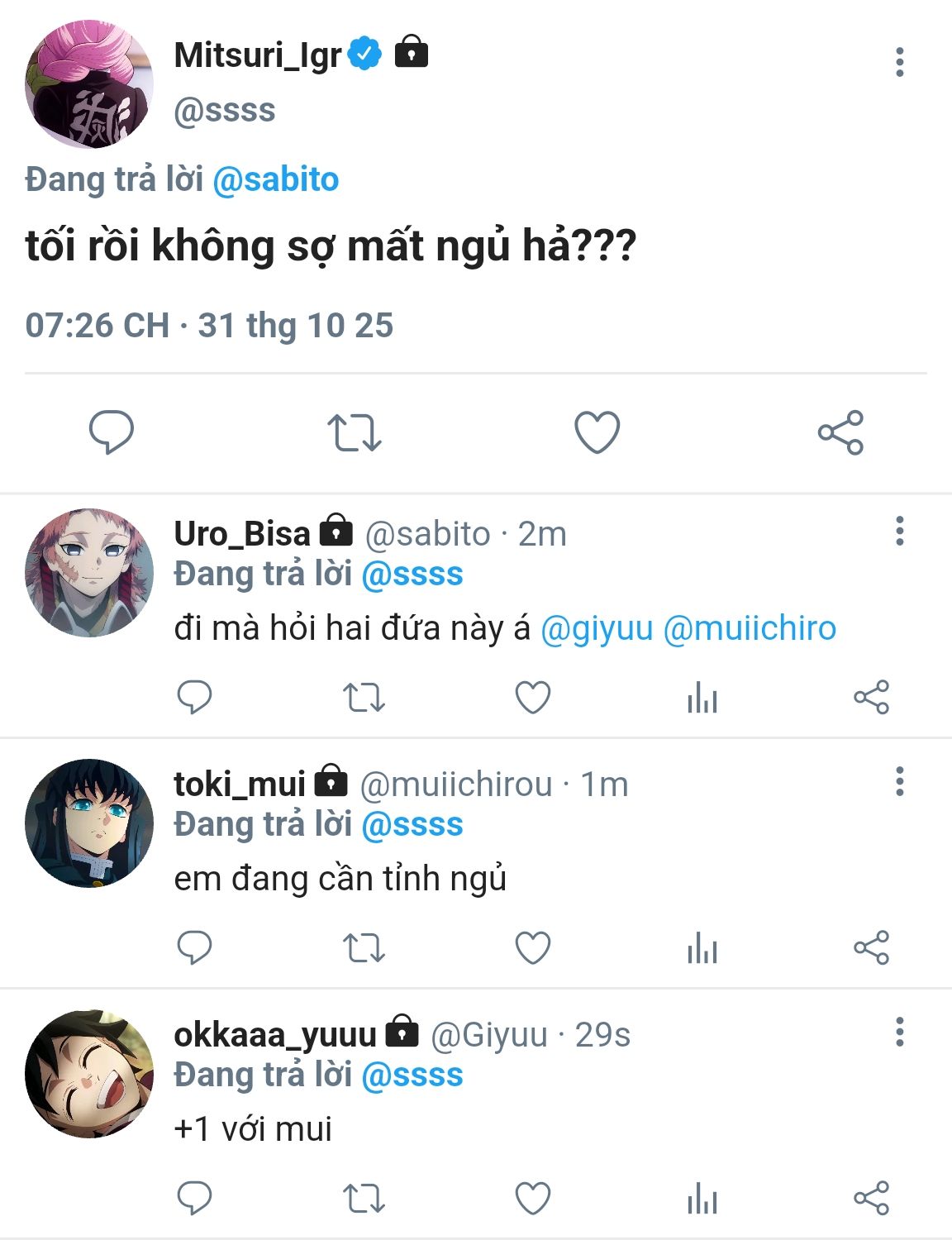Share the main tweet by Mitsuri_lgr

pos(840,432)
